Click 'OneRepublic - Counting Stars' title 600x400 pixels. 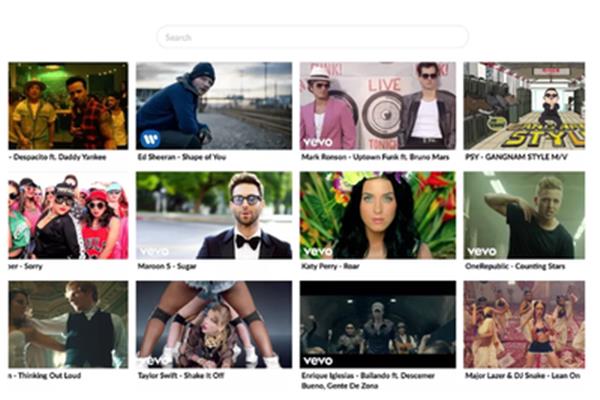click(515, 266)
